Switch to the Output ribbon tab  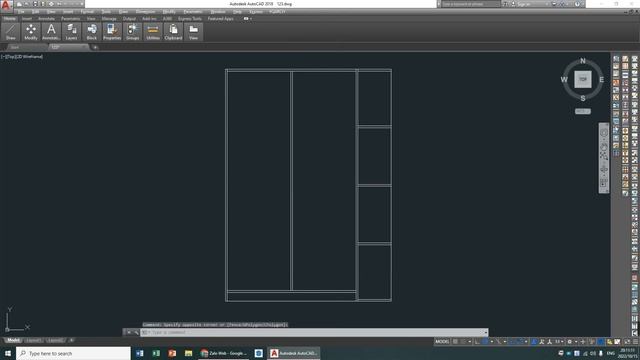(x=129, y=18)
